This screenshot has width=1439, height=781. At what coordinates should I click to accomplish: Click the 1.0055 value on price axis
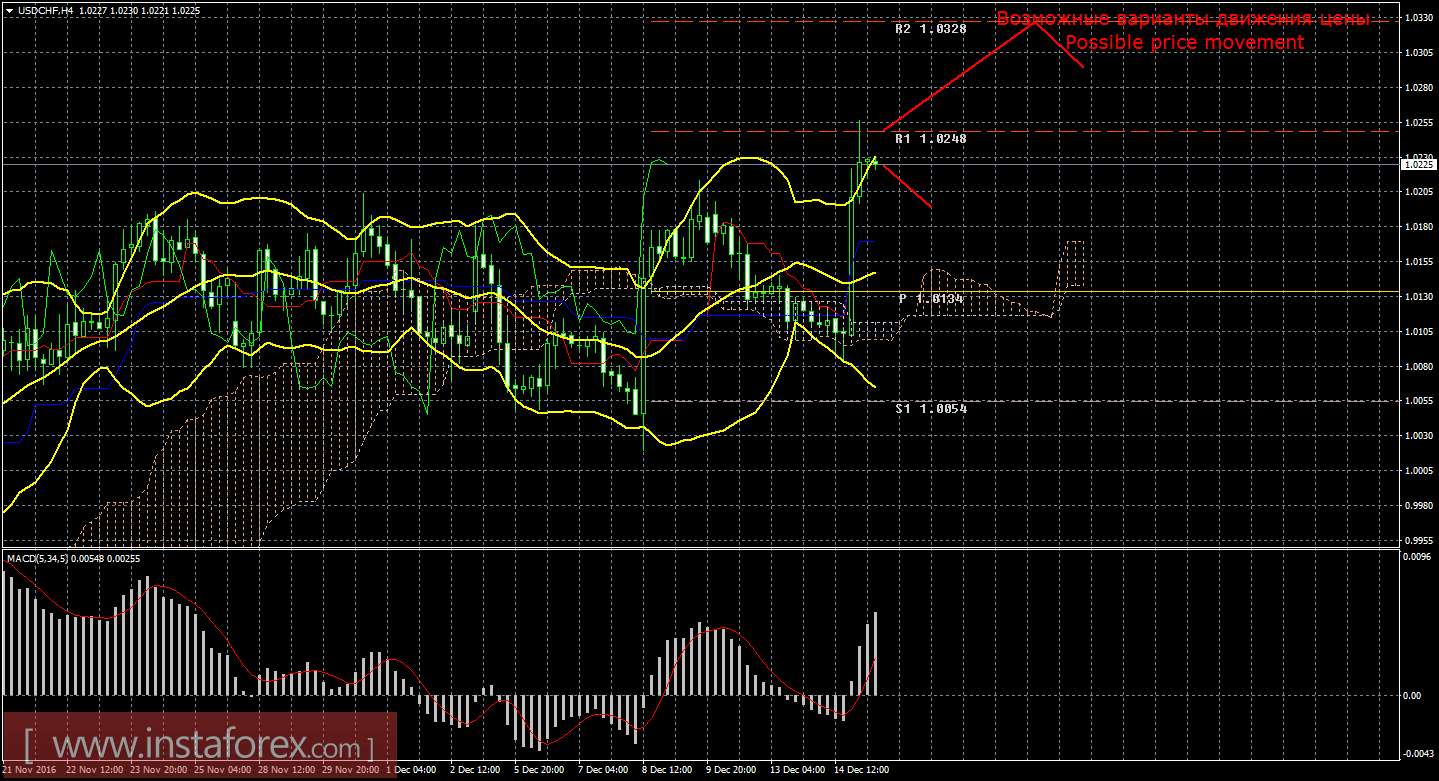click(x=1420, y=400)
